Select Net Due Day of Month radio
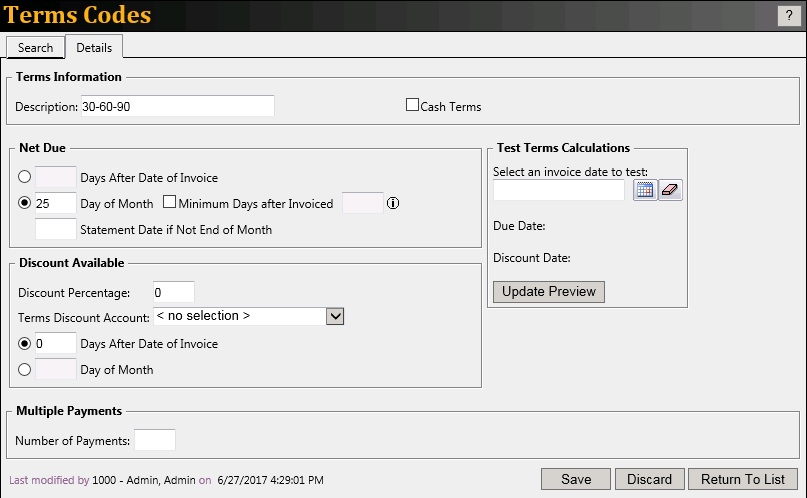Image resolution: width=807 pixels, height=498 pixels. (x=25, y=203)
